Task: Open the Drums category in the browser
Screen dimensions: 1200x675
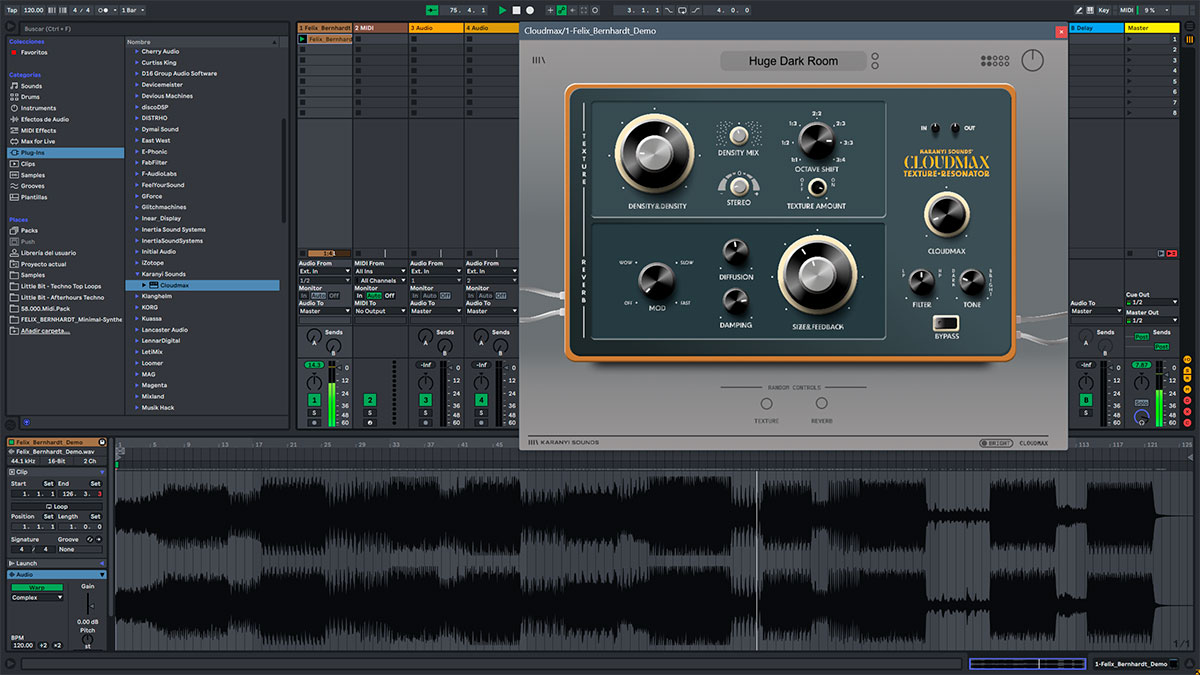Action: click(30, 97)
